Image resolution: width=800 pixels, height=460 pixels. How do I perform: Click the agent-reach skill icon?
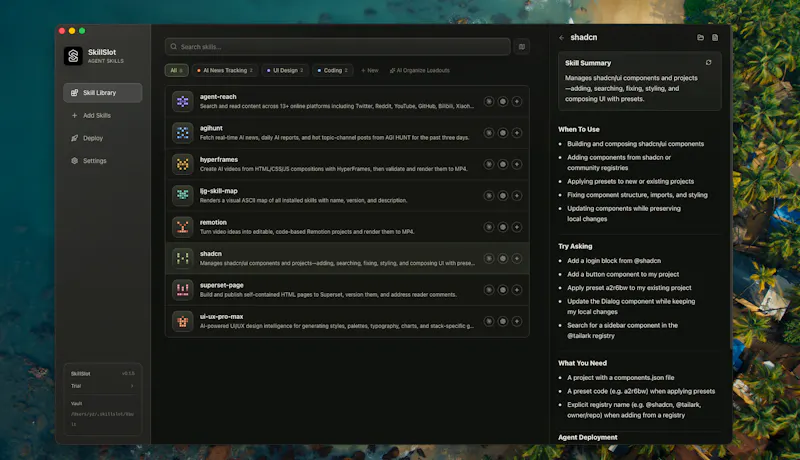tap(183, 101)
